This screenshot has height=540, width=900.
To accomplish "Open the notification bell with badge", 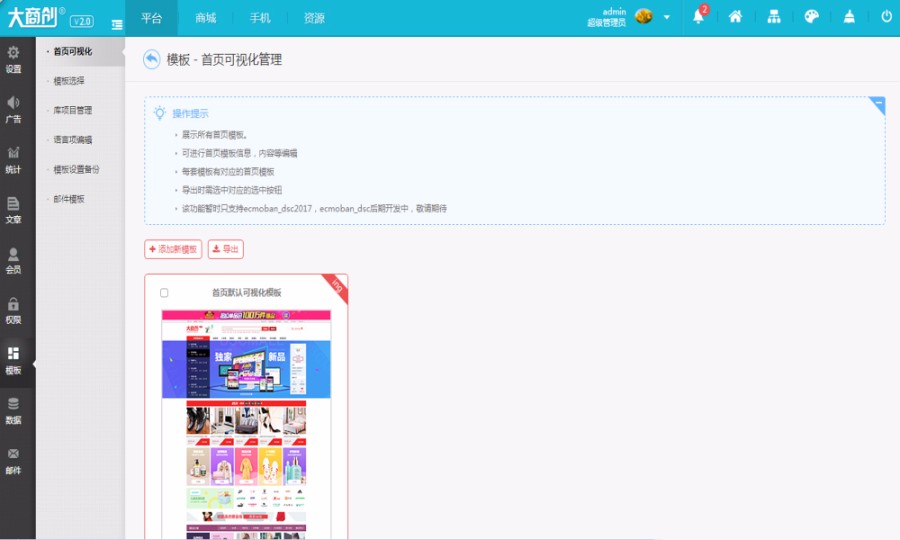I will click(698, 17).
